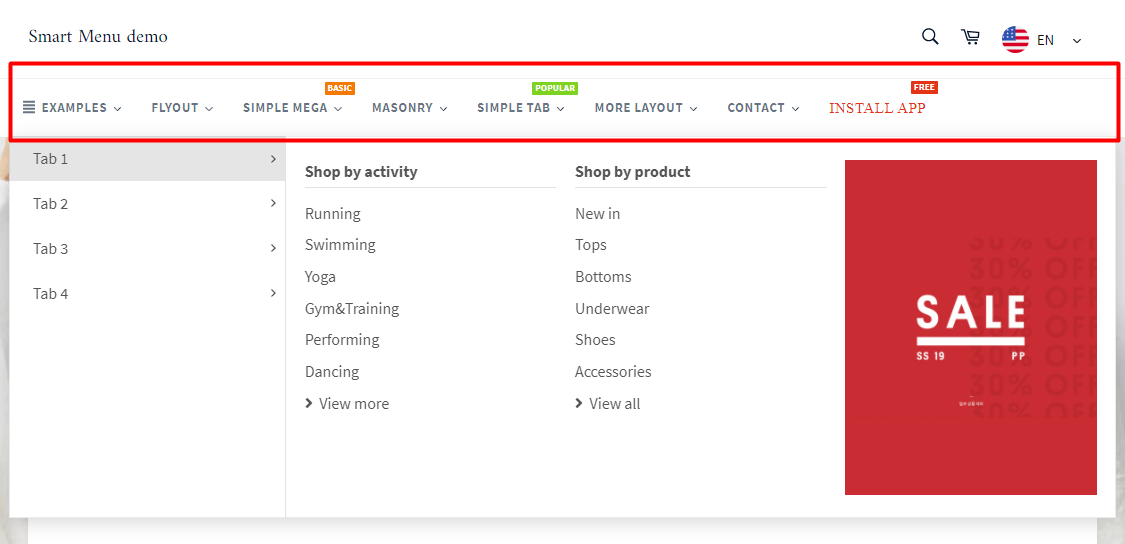Image resolution: width=1125 pixels, height=544 pixels.
Task: Click the Tab 4 chevron arrow
Action: [x=273, y=293]
